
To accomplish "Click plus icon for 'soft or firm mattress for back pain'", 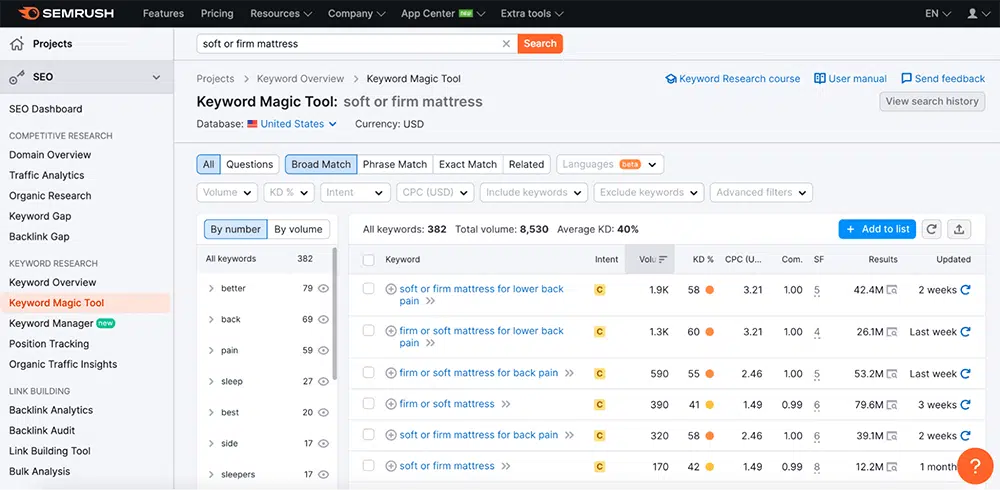I will pyautogui.click(x=391, y=435).
